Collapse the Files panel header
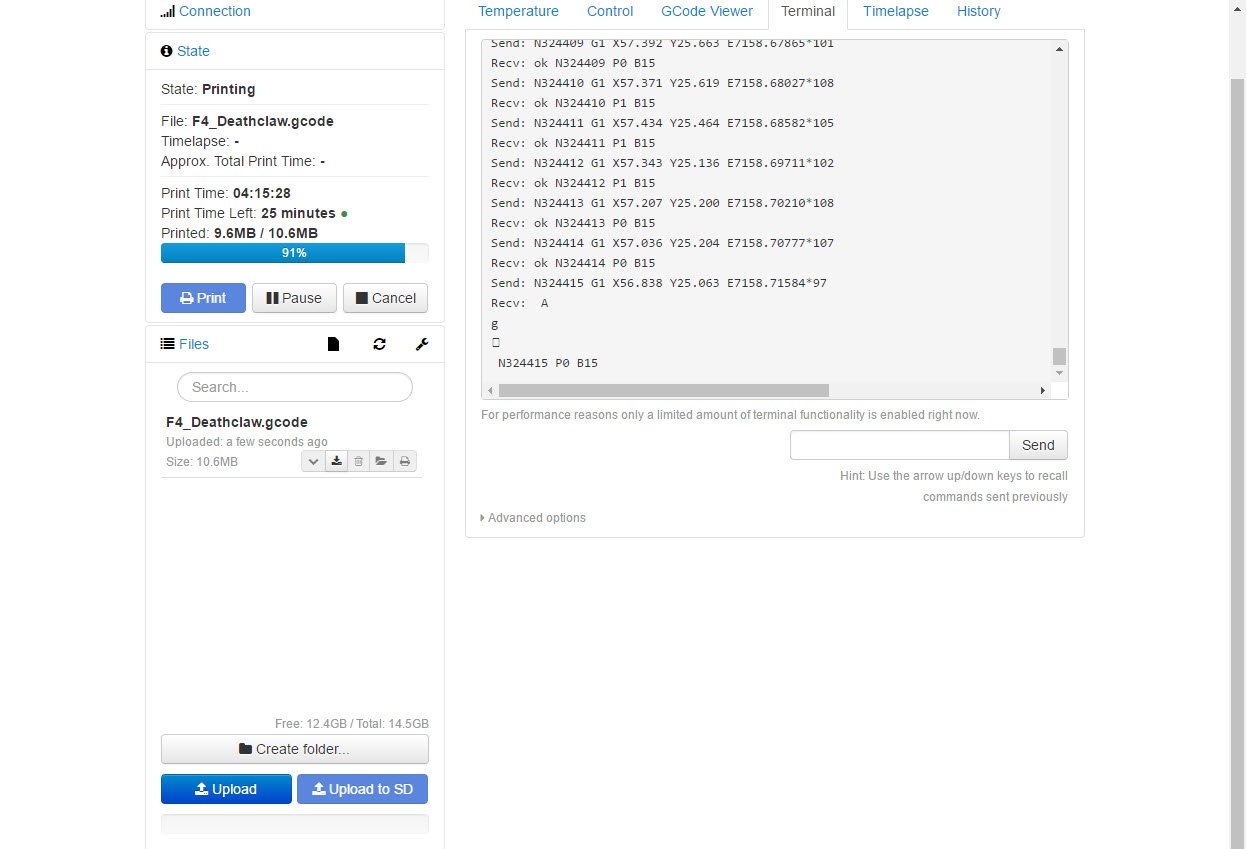This screenshot has height=849, width=1246. tap(193, 344)
